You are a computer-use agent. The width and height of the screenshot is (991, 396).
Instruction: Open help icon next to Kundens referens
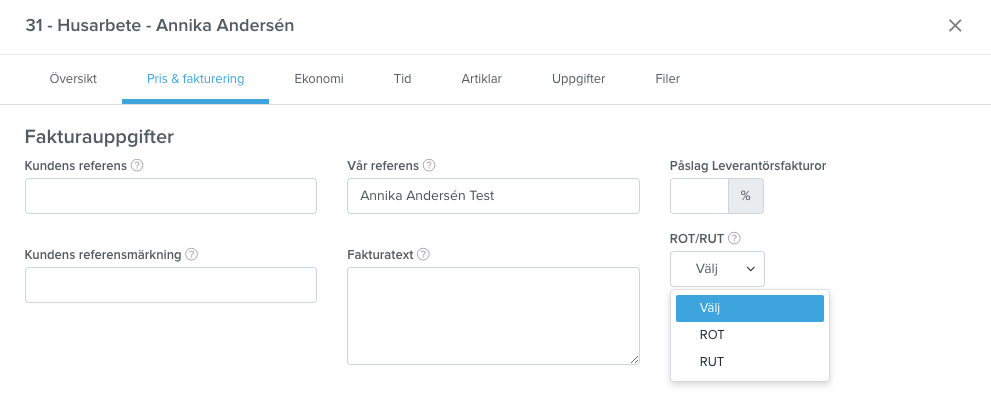point(137,165)
